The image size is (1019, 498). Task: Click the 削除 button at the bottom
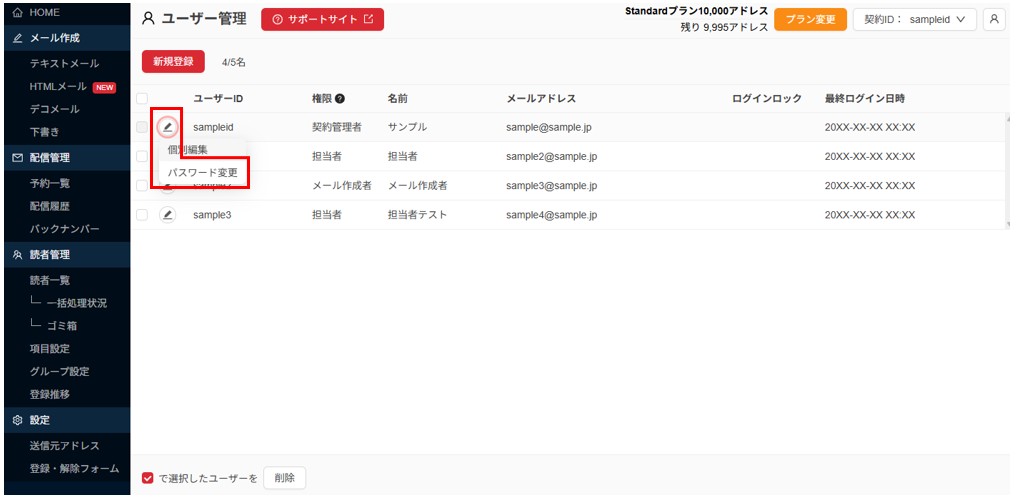click(284, 478)
